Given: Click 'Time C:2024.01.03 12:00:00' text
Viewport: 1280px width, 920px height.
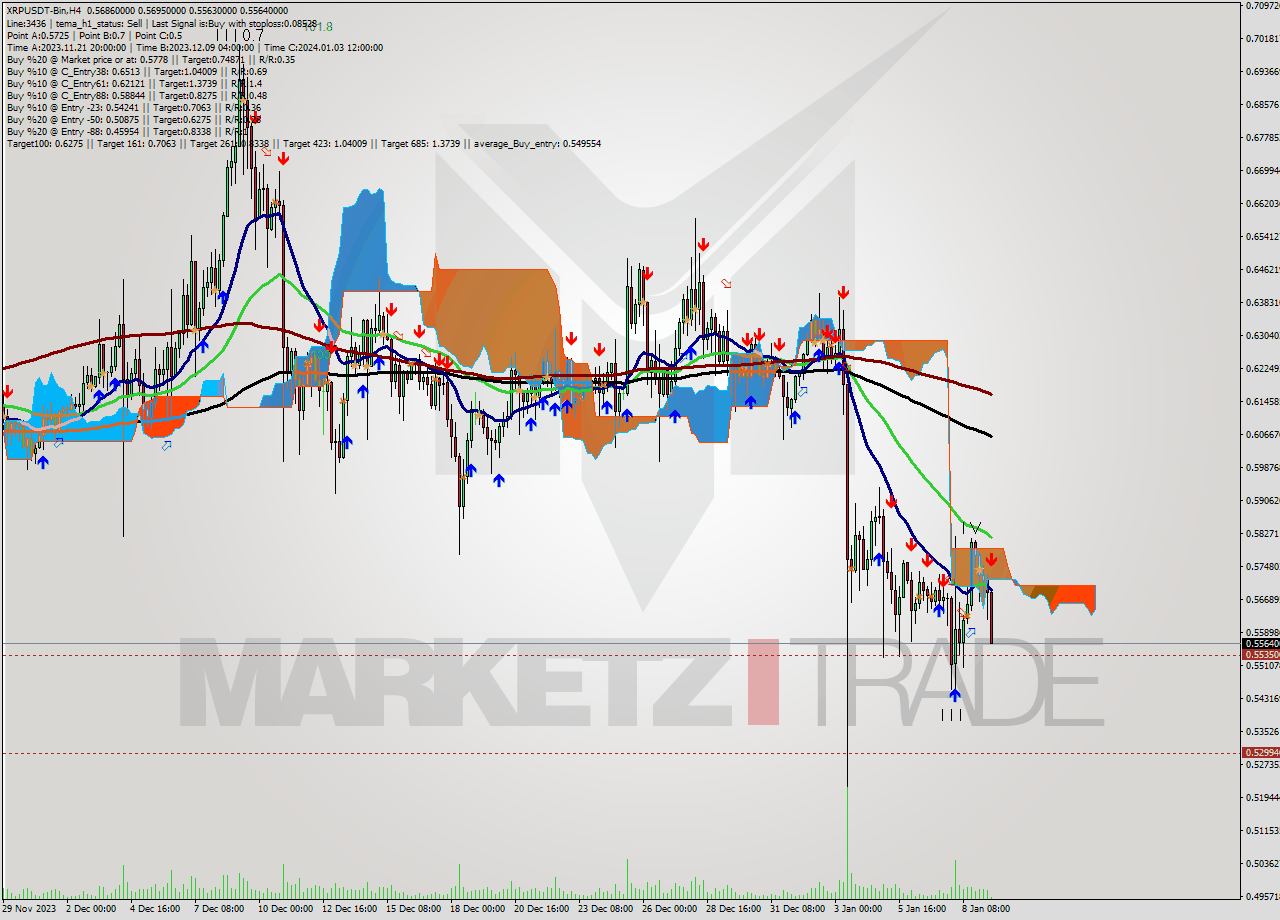Looking at the screenshot, I should point(324,47).
